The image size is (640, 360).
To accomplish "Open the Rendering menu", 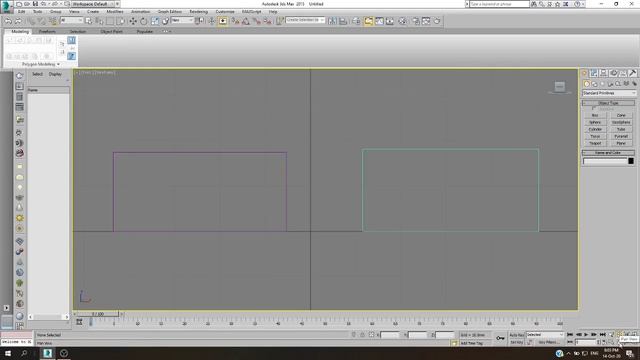I will point(199,12).
